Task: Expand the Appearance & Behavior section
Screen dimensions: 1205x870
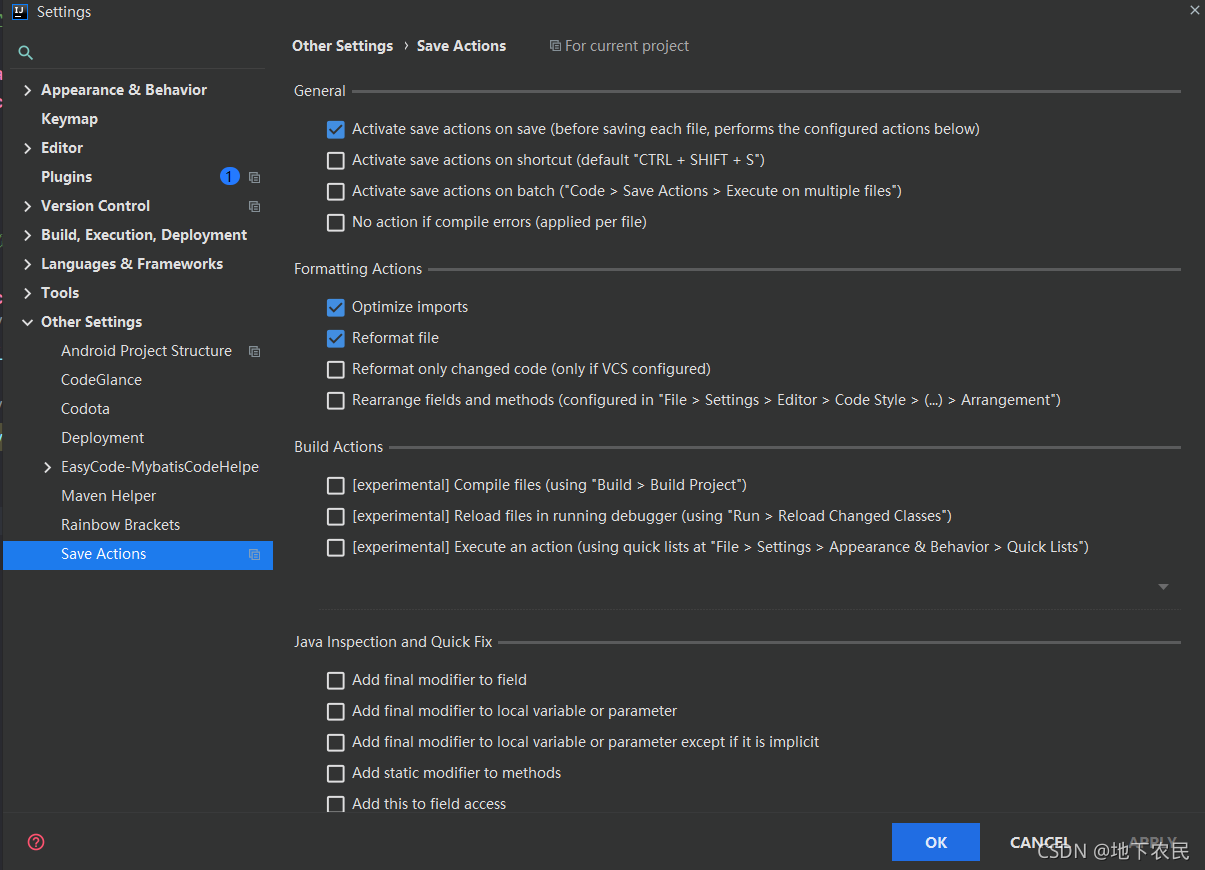Action: tap(27, 90)
